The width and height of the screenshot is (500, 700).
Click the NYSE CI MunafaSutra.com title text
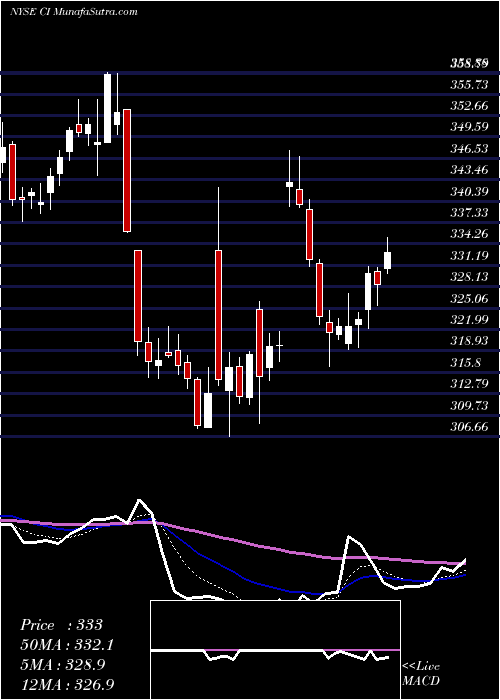click(x=74, y=12)
